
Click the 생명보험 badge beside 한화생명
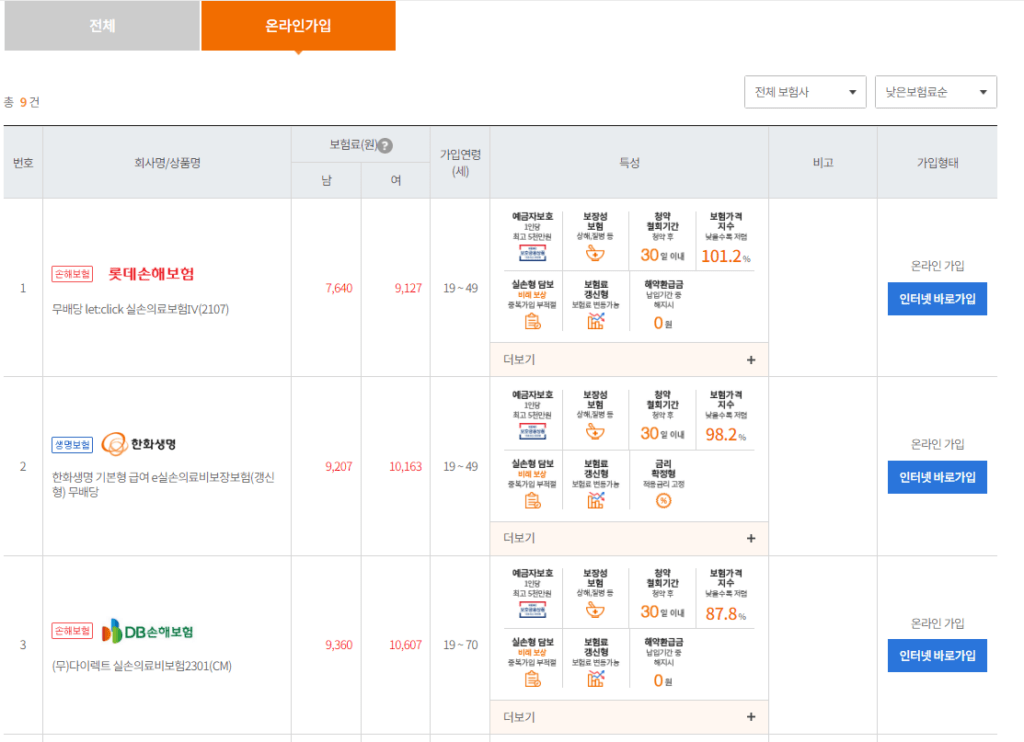click(72, 445)
